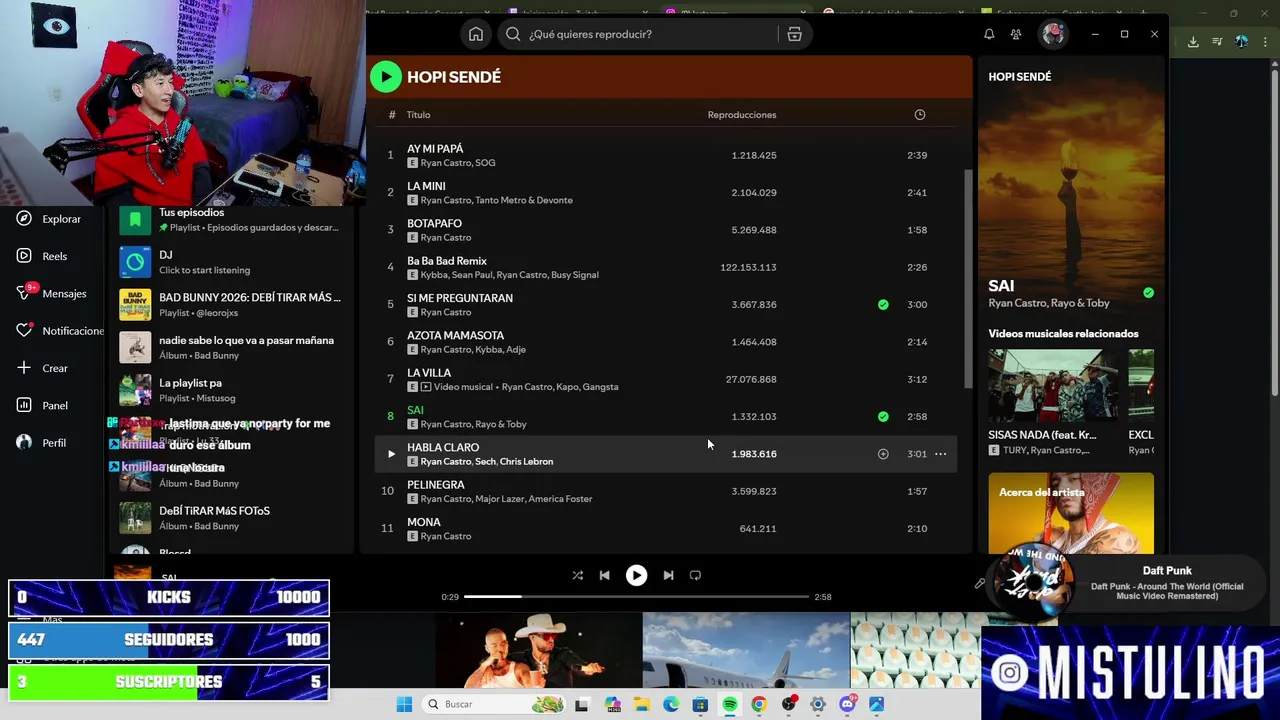Open Windows Start menu
The width and height of the screenshot is (1280, 720).
[x=404, y=704]
